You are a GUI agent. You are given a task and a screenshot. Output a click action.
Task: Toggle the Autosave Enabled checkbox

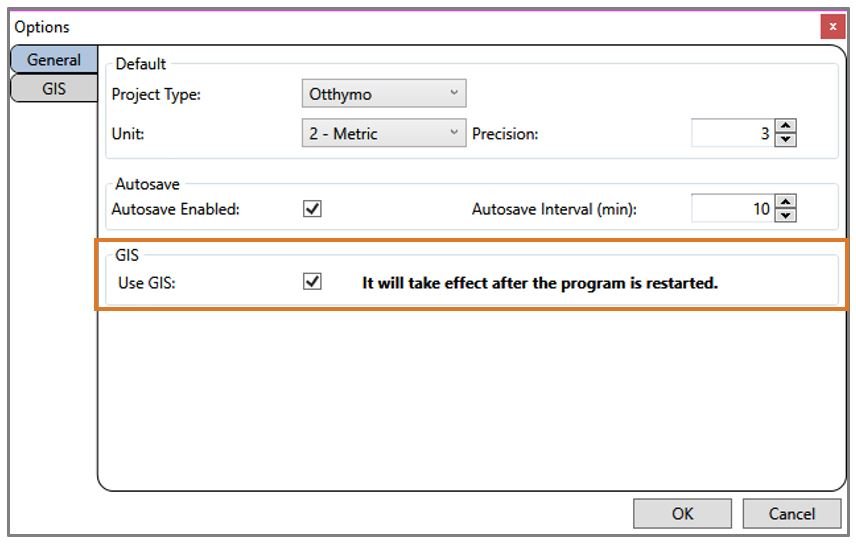click(312, 209)
